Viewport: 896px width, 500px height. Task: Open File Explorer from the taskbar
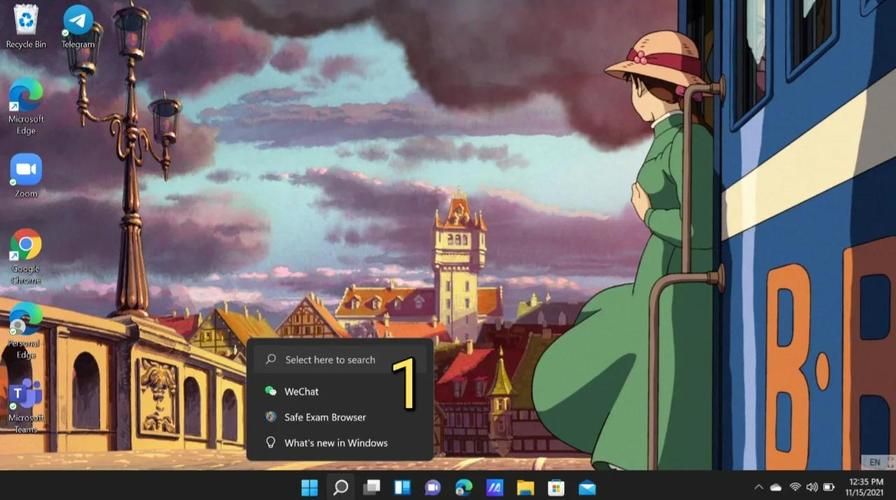point(525,487)
